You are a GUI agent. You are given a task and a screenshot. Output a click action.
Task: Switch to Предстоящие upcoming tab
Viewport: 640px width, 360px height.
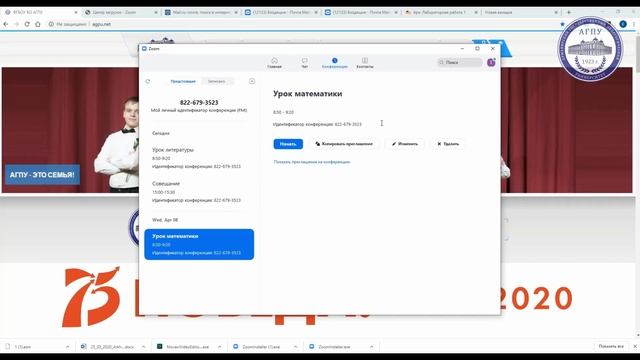[x=183, y=81]
